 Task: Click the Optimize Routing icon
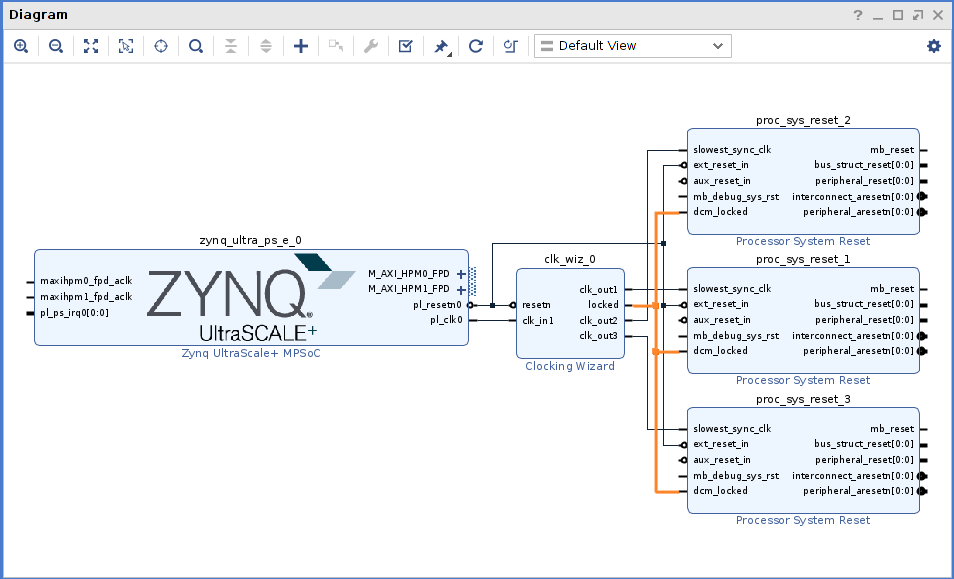(510, 46)
